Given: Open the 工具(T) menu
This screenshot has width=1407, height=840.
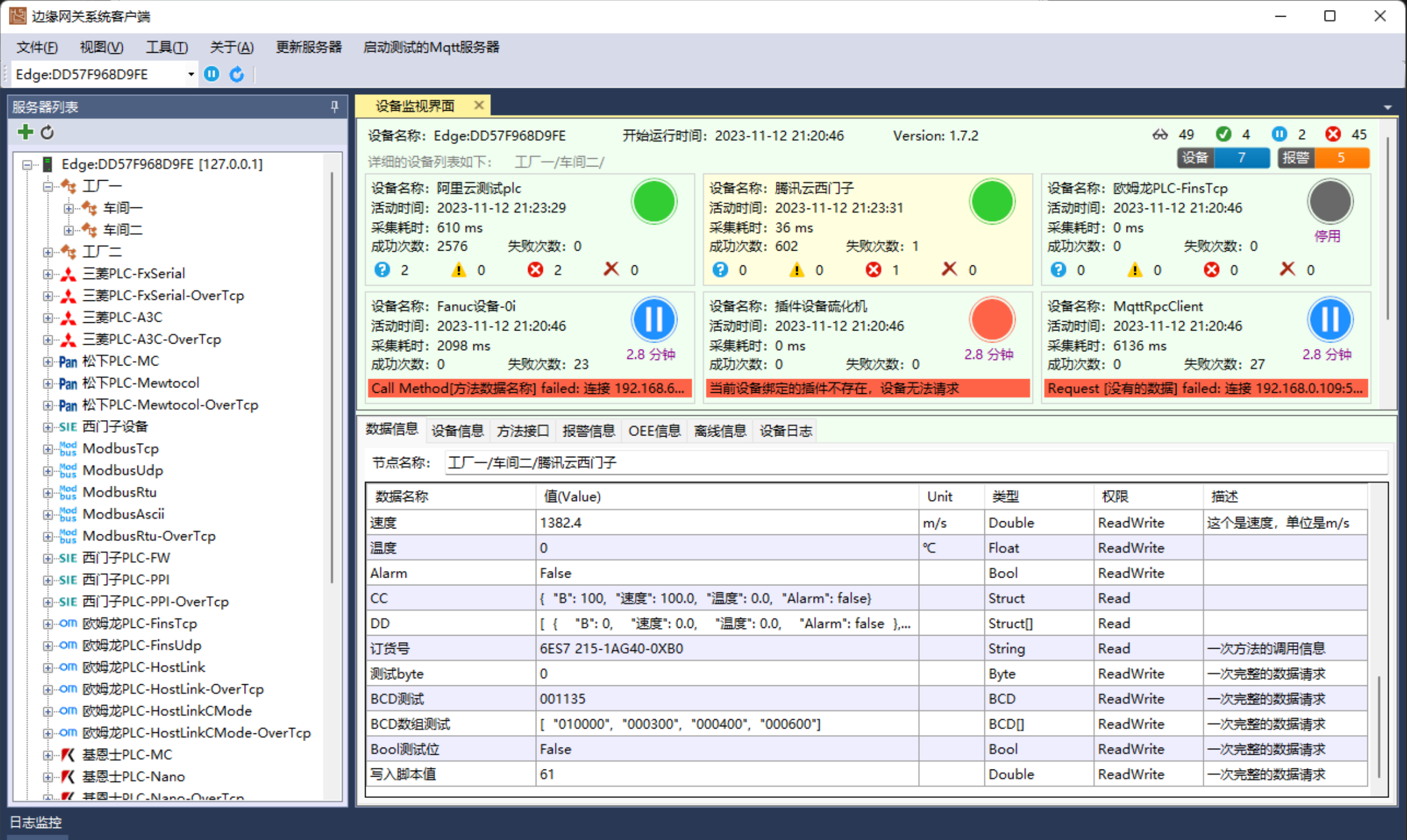Looking at the screenshot, I should click(167, 47).
